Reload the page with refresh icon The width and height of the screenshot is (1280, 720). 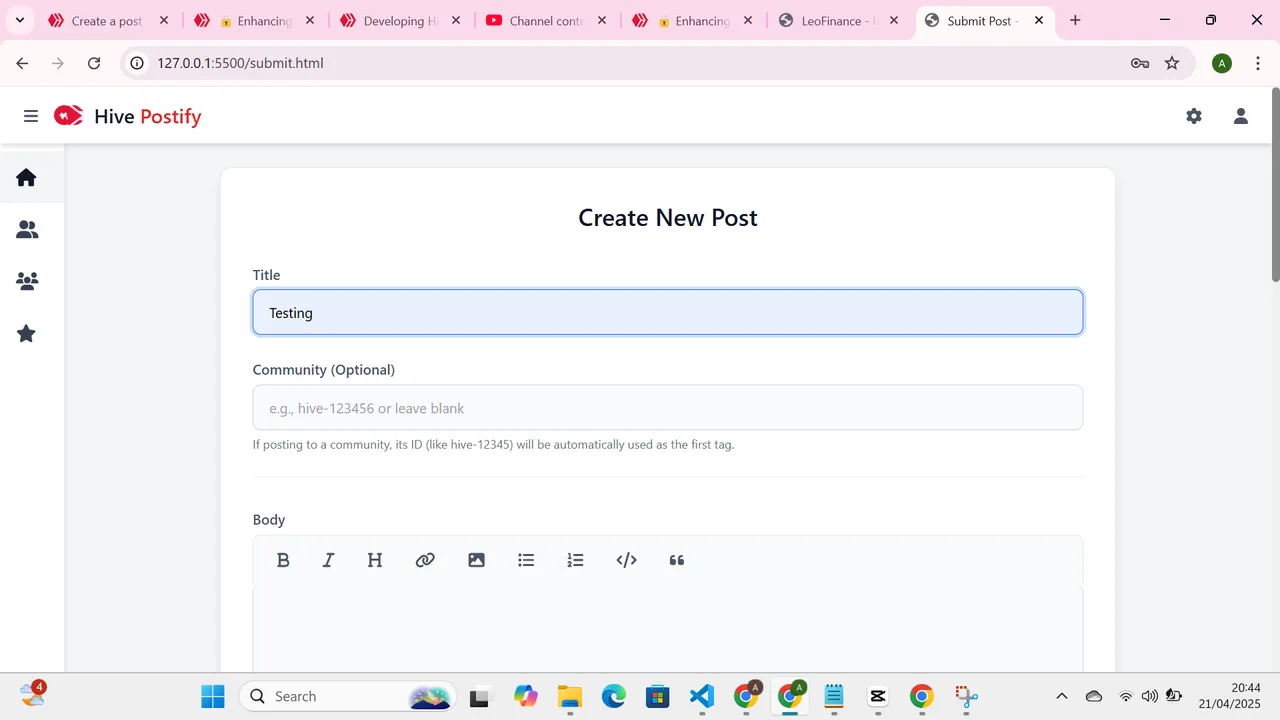pyautogui.click(x=94, y=63)
